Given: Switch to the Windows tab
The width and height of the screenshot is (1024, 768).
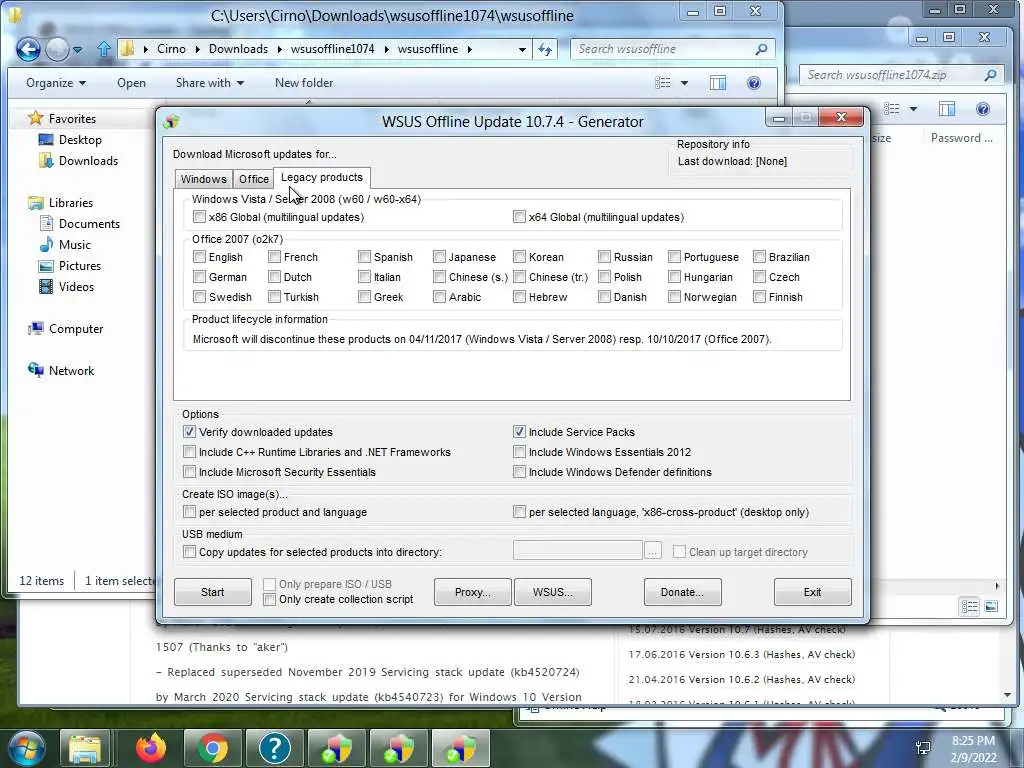Looking at the screenshot, I should (x=204, y=179).
